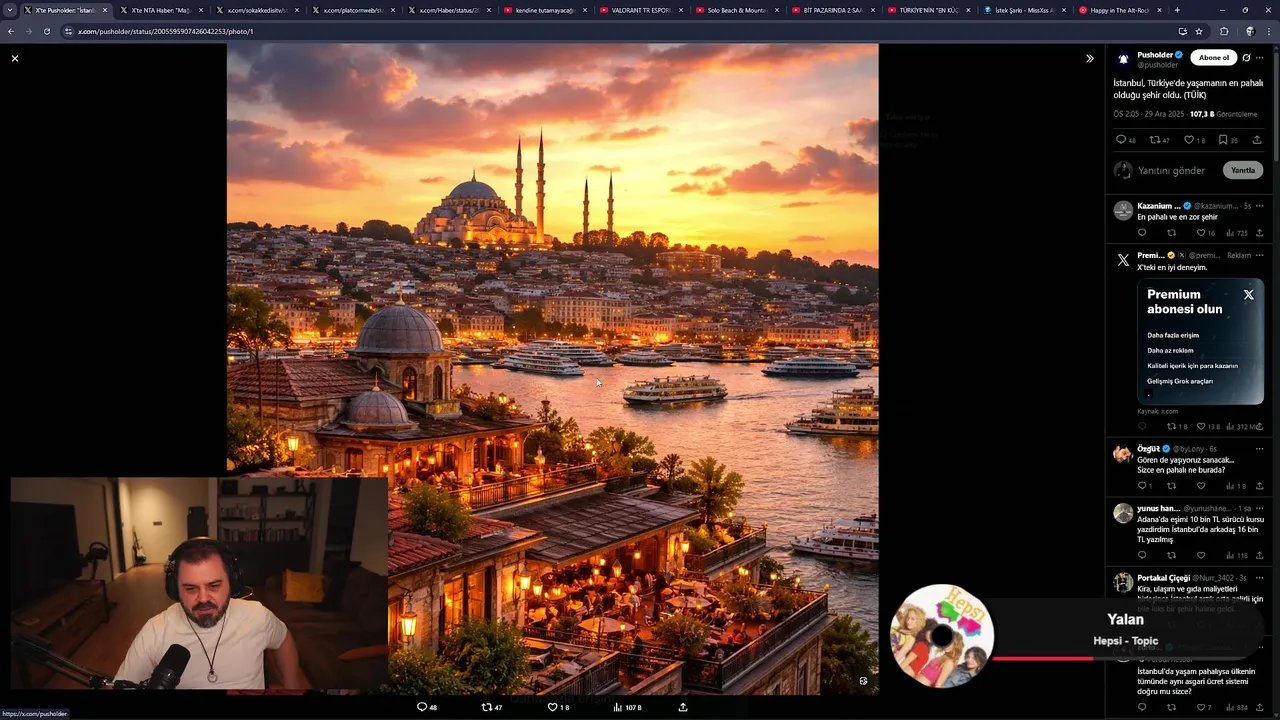Image resolution: width=1280 pixels, height=720 pixels.
Task: Reply to yunus han's comment
Action: point(1142,555)
